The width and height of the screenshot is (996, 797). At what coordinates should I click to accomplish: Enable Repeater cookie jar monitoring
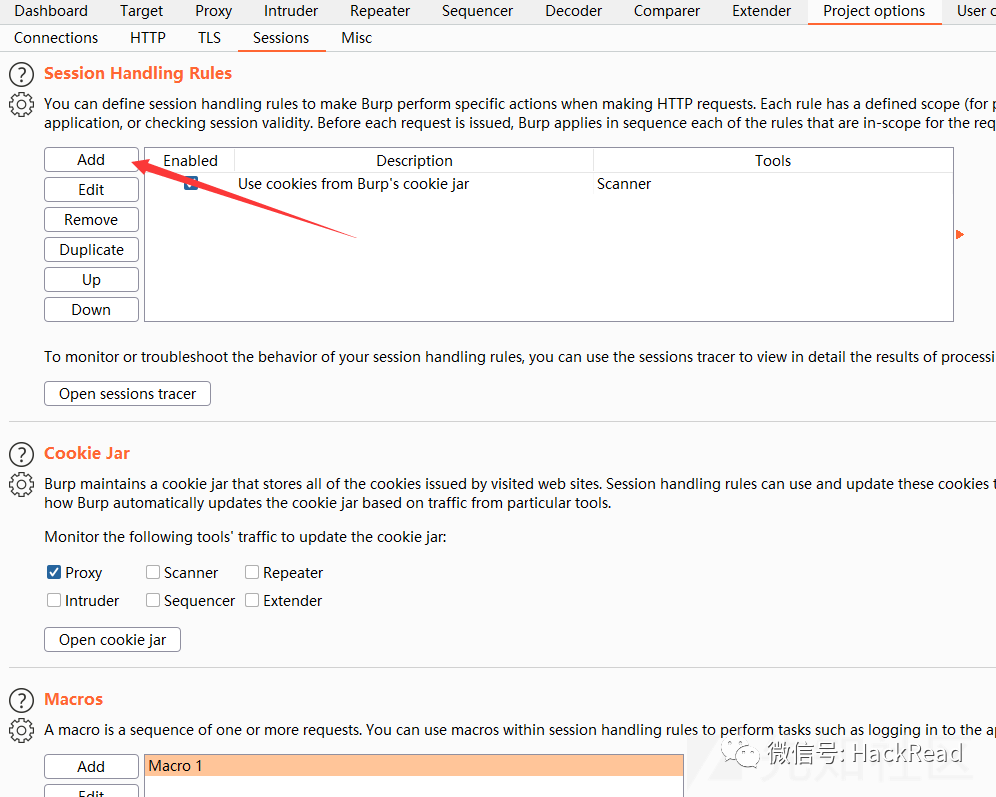252,572
